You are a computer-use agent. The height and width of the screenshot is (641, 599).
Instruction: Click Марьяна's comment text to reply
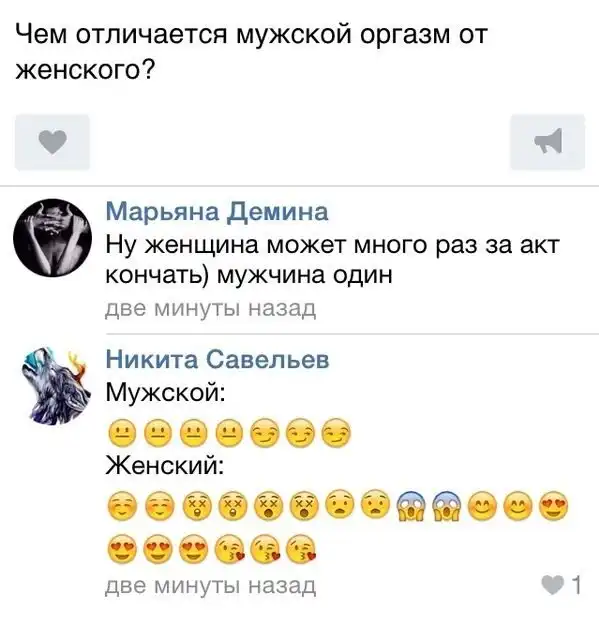332,260
